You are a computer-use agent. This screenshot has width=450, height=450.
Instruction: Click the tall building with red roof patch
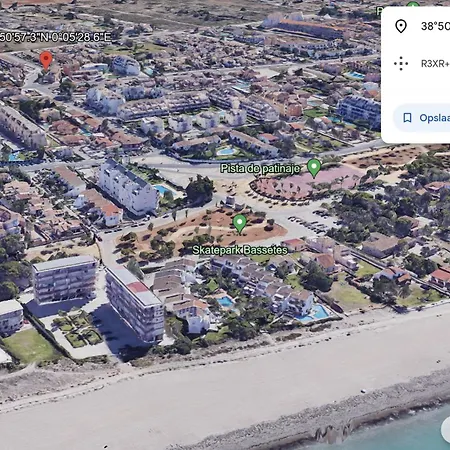[135, 303]
